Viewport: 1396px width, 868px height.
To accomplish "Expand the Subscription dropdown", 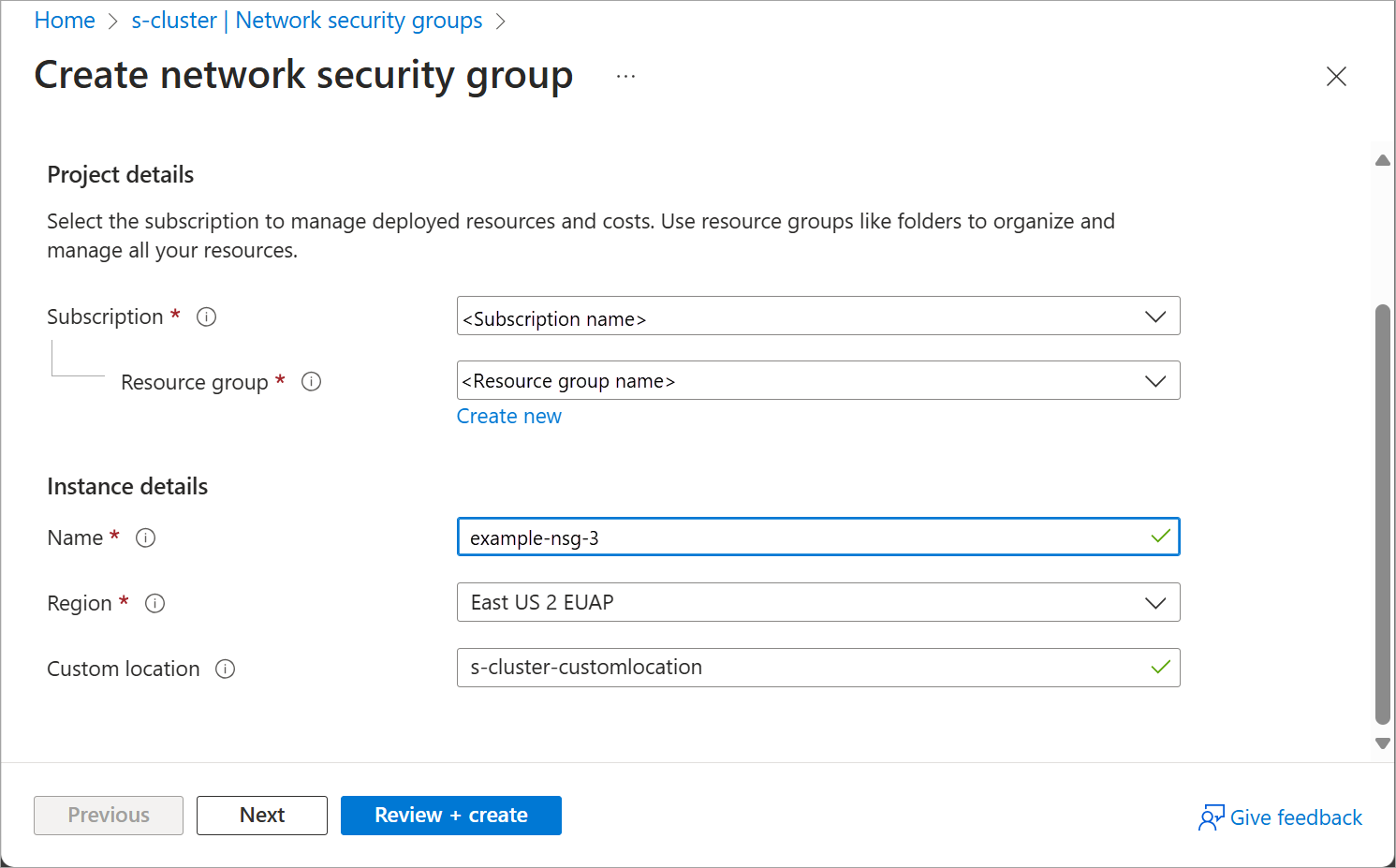I will [x=1155, y=316].
